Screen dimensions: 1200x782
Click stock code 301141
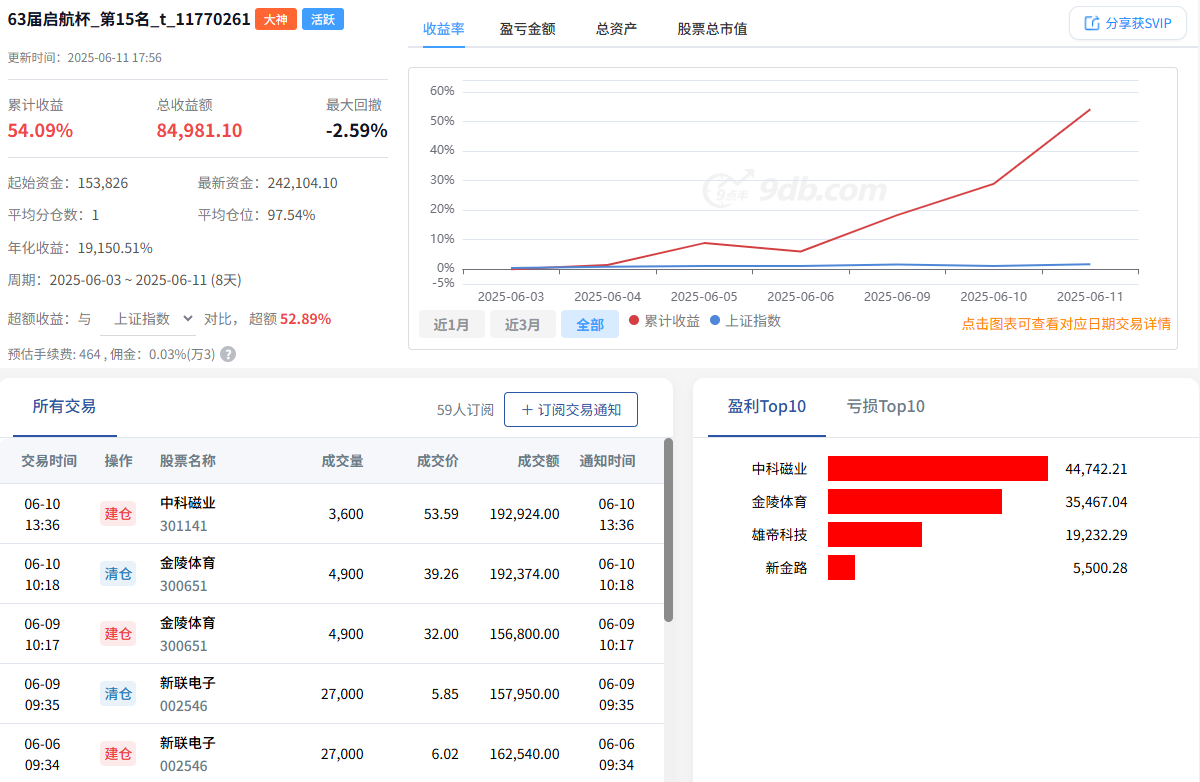(x=184, y=526)
